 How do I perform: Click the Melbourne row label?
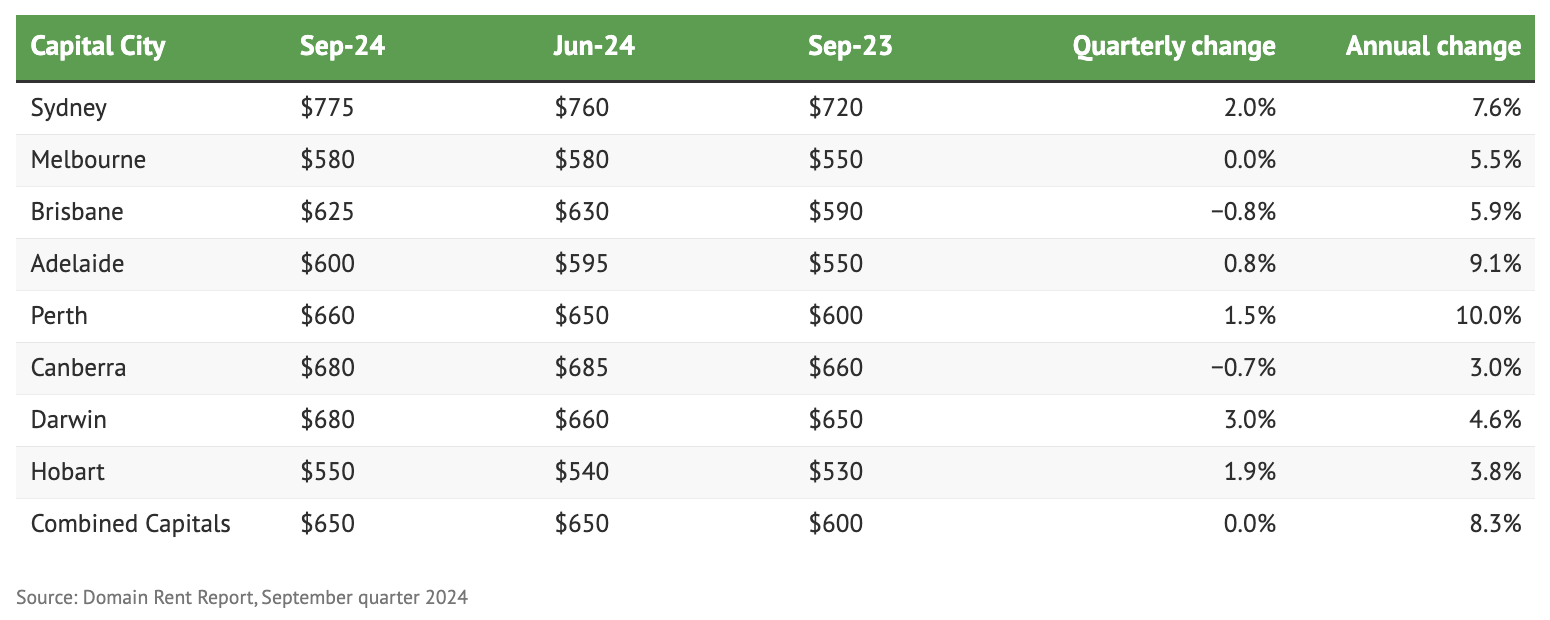pyautogui.click(x=88, y=160)
